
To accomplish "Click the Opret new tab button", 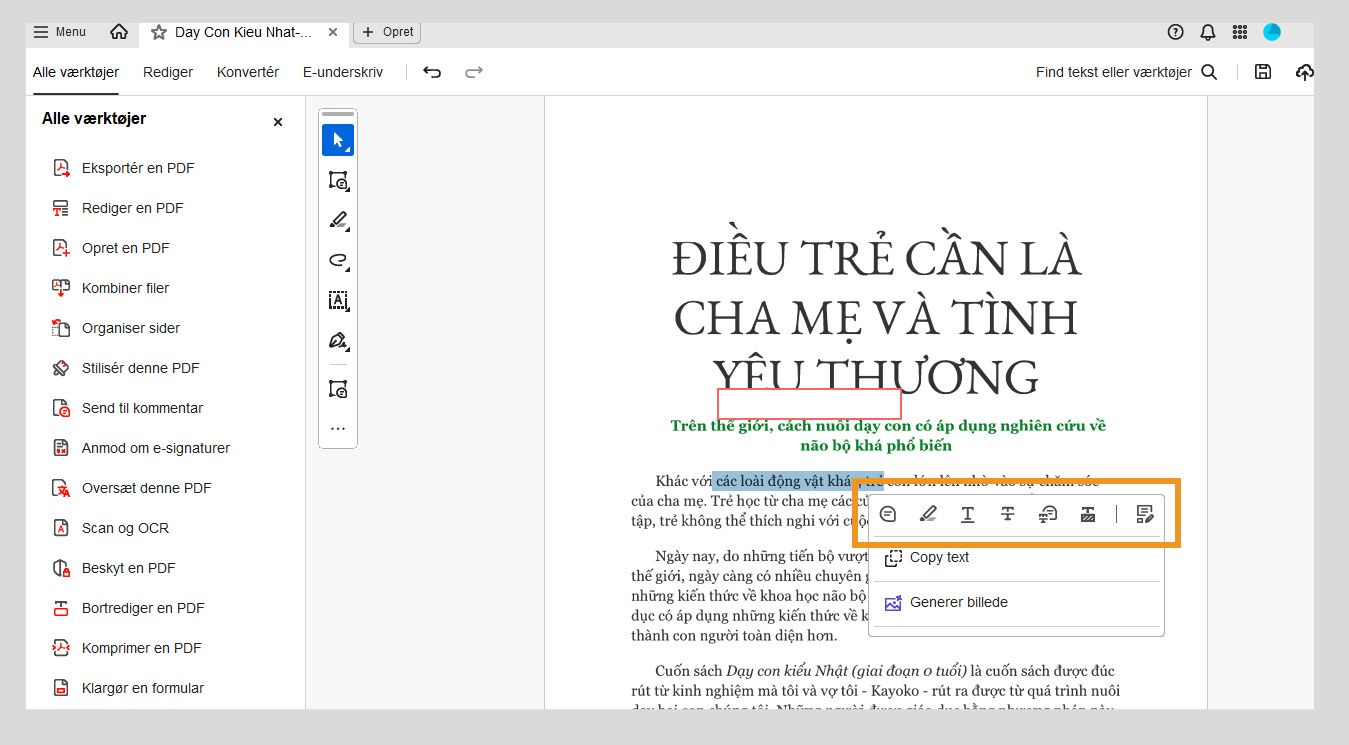I will (x=387, y=32).
